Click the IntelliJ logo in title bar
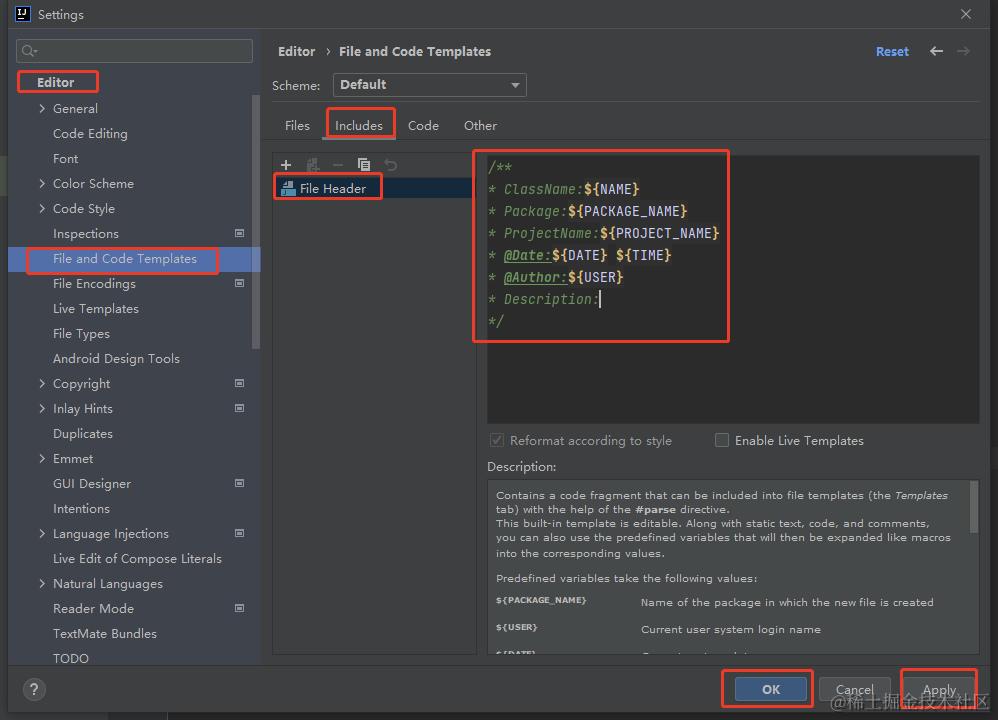 pos(22,14)
